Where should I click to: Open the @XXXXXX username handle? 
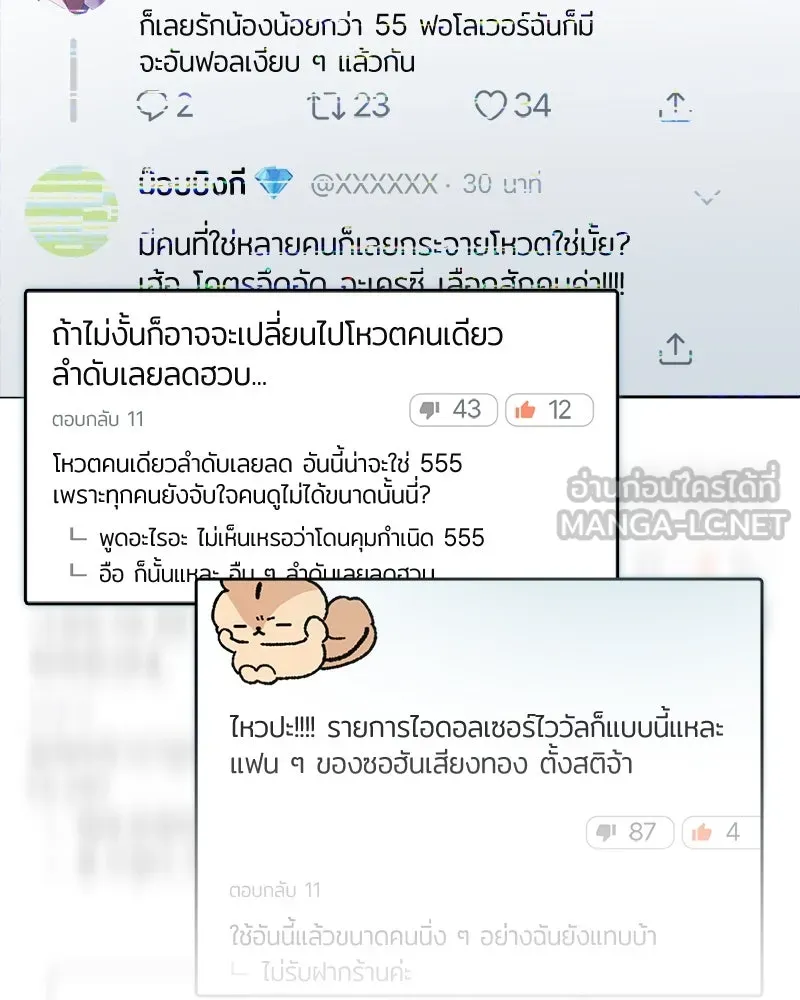[374, 184]
